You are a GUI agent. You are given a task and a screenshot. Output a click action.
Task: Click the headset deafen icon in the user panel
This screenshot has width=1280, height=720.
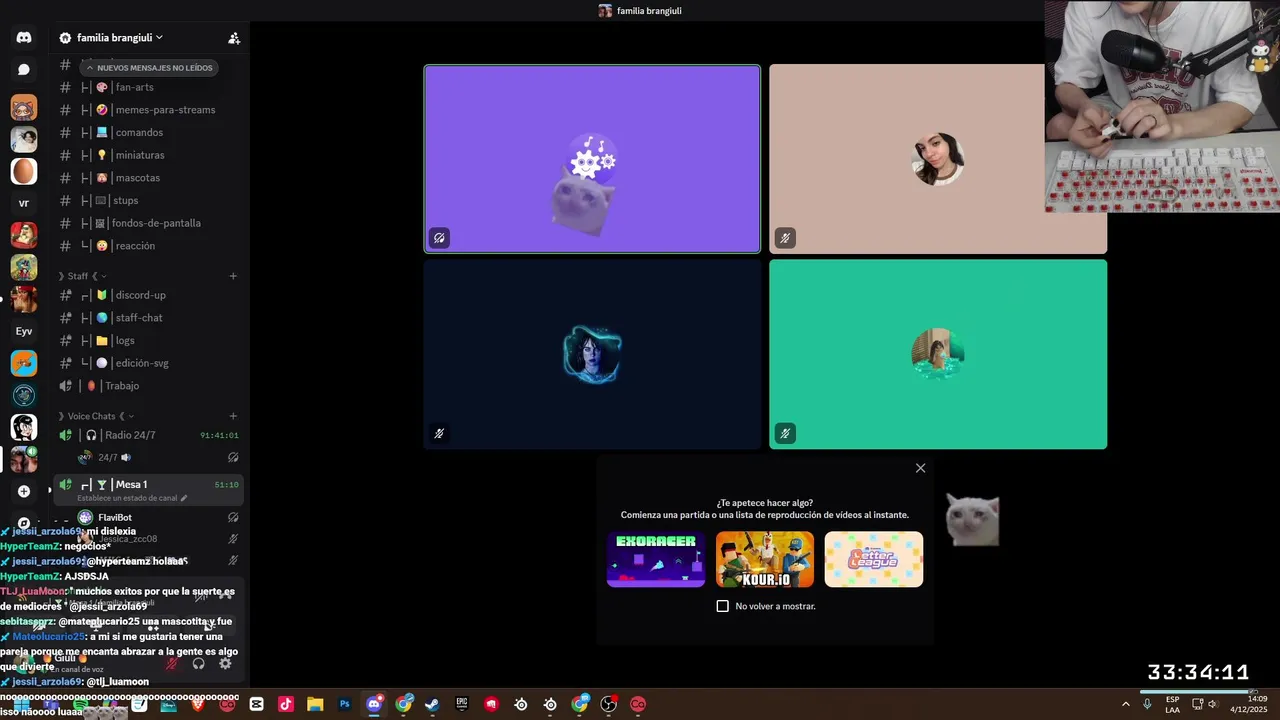(198, 663)
